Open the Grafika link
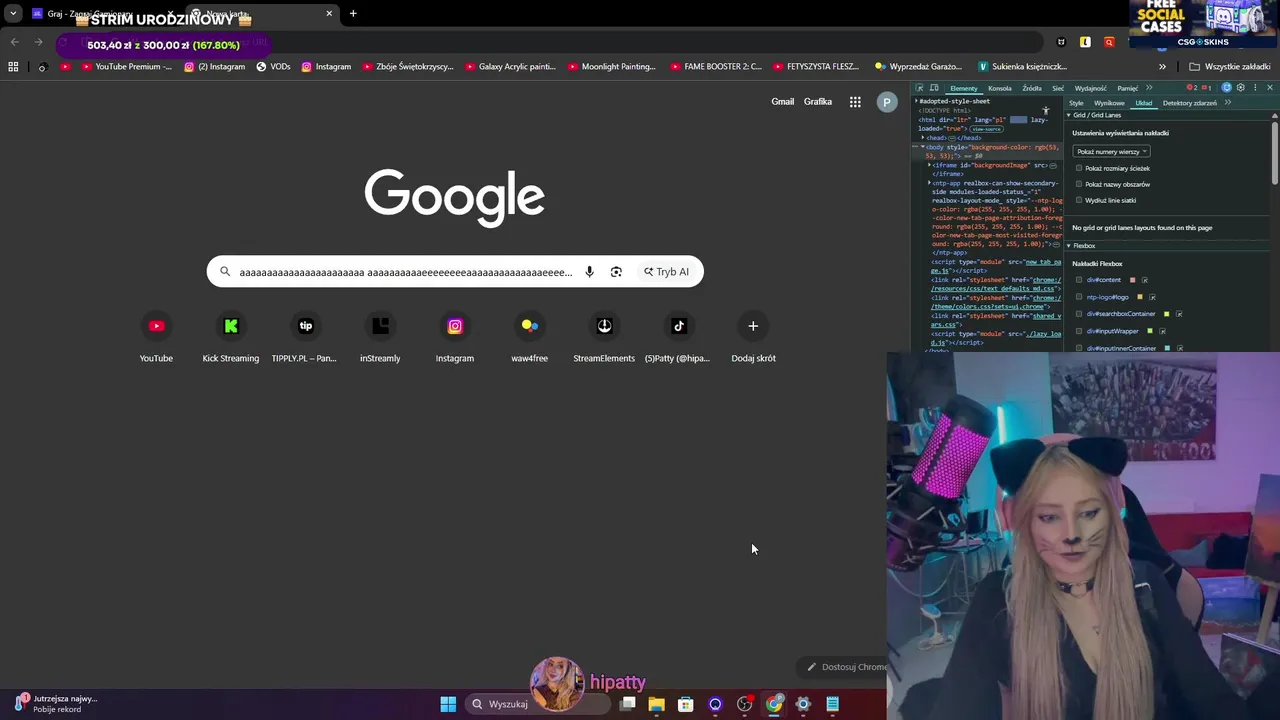Viewport: 1280px width, 720px height. tap(817, 102)
